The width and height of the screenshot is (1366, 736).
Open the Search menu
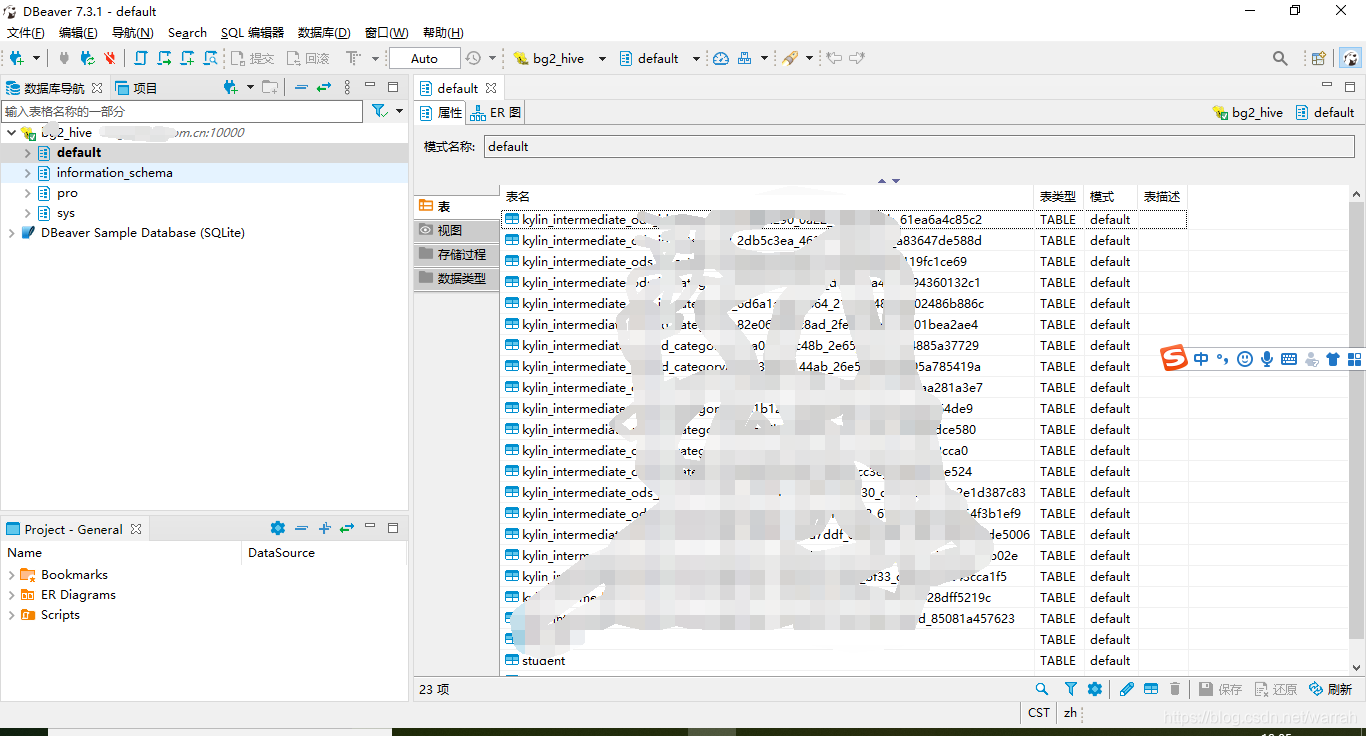(x=187, y=33)
